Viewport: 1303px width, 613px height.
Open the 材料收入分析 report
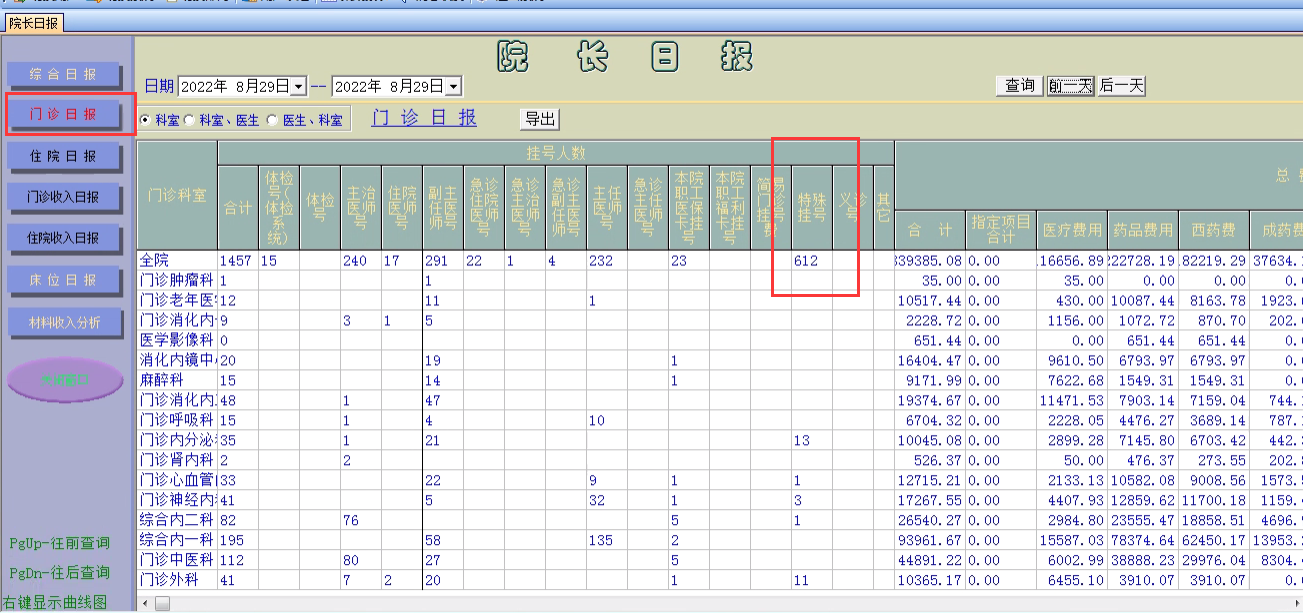click(x=64, y=322)
